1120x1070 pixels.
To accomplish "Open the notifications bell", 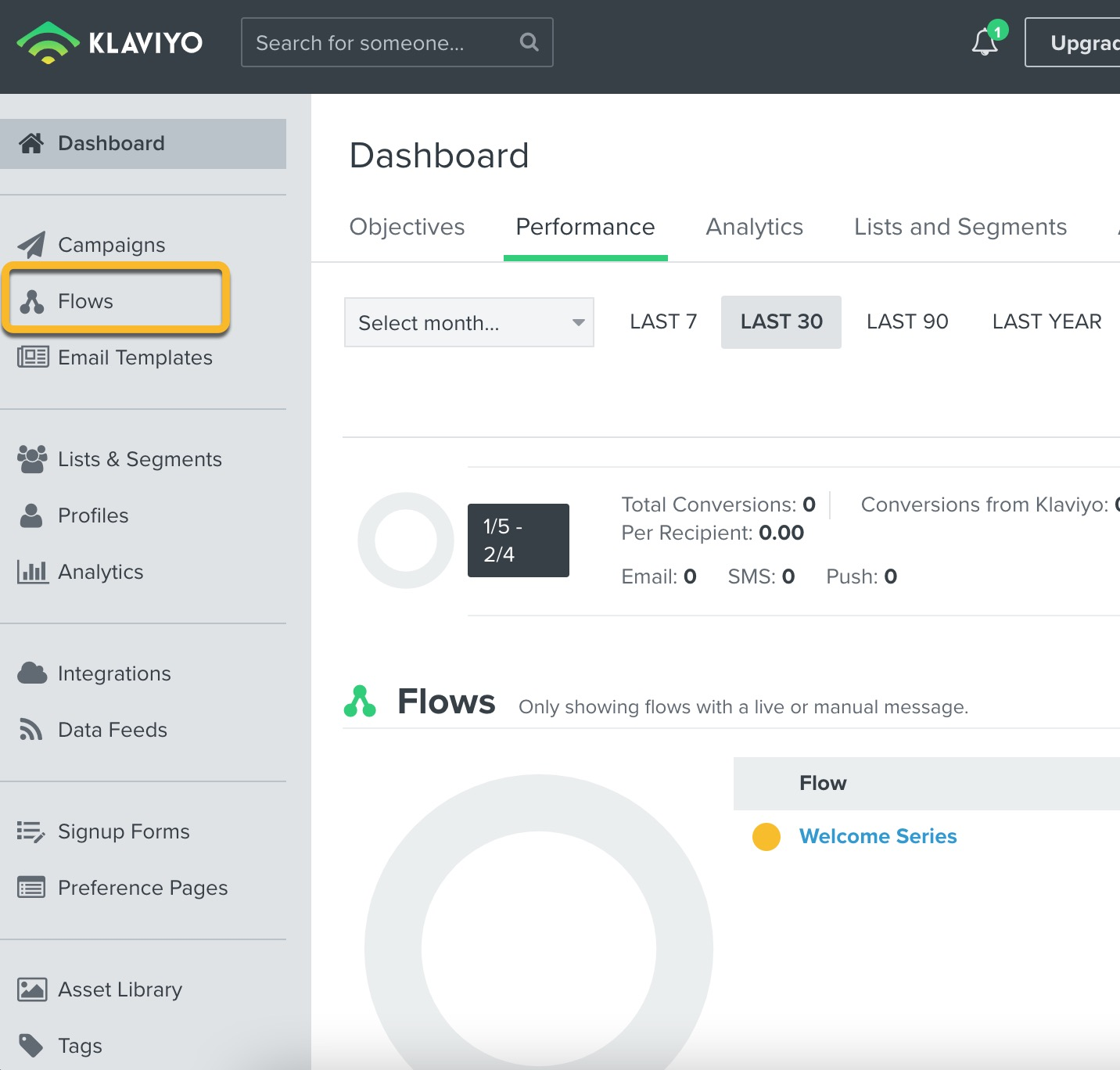I will (985, 42).
